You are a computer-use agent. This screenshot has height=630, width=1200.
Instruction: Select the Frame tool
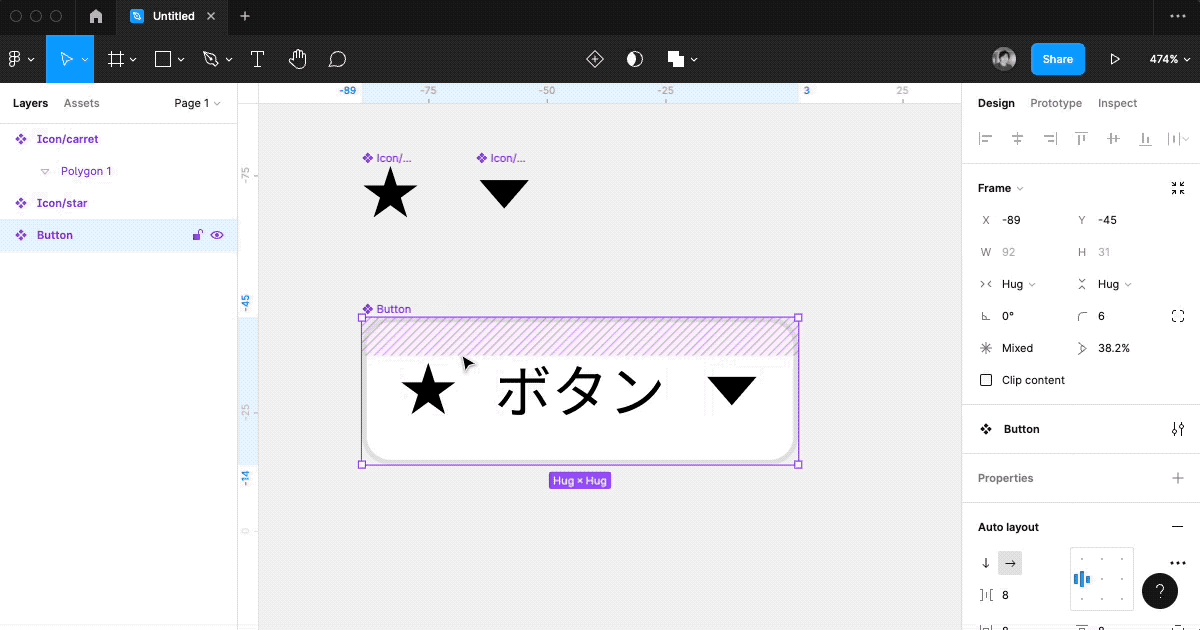click(117, 58)
